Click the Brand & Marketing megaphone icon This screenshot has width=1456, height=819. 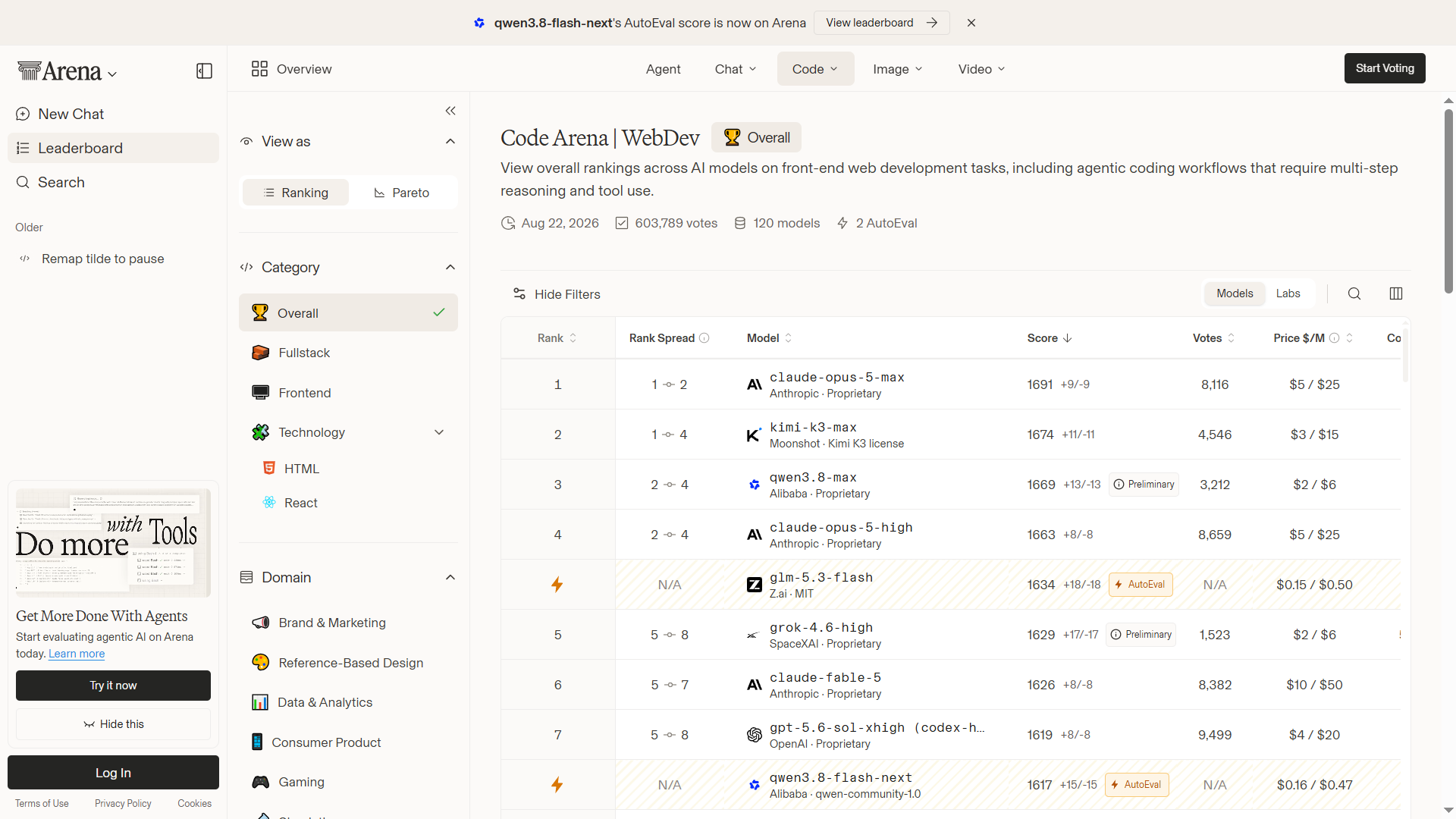(x=260, y=623)
